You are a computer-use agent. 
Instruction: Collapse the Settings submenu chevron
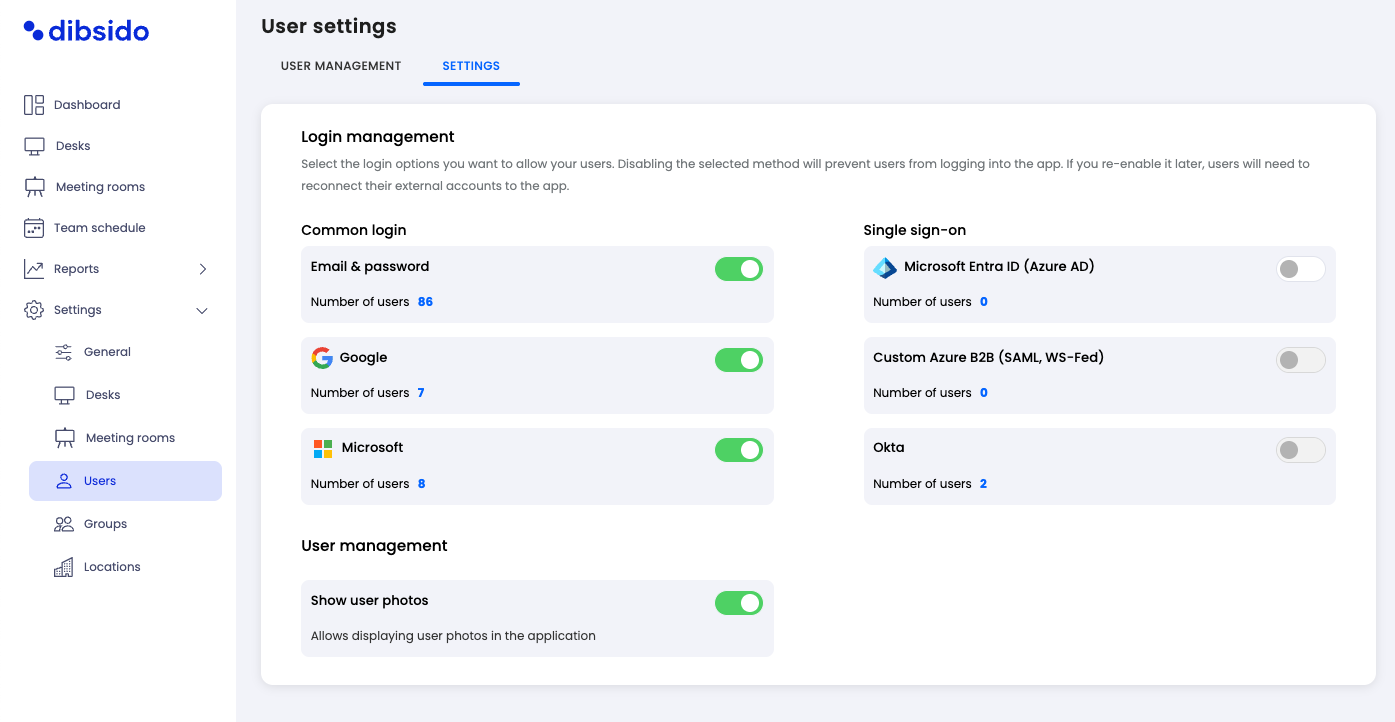[202, 311]
